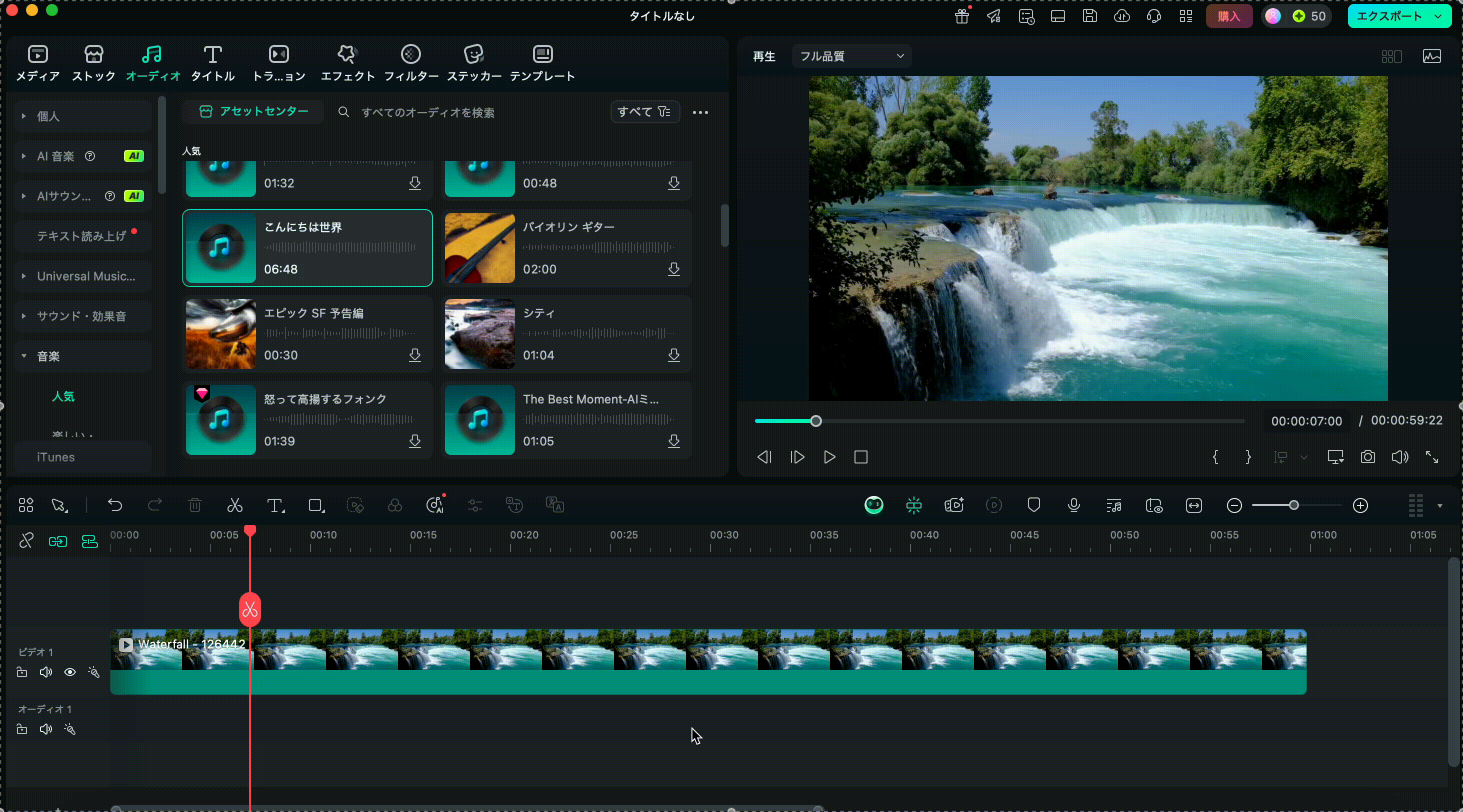Screen dimensions: 1463x812
Task: Select the split scissors tool in timeline toolbar
Action: pos(234,505)
